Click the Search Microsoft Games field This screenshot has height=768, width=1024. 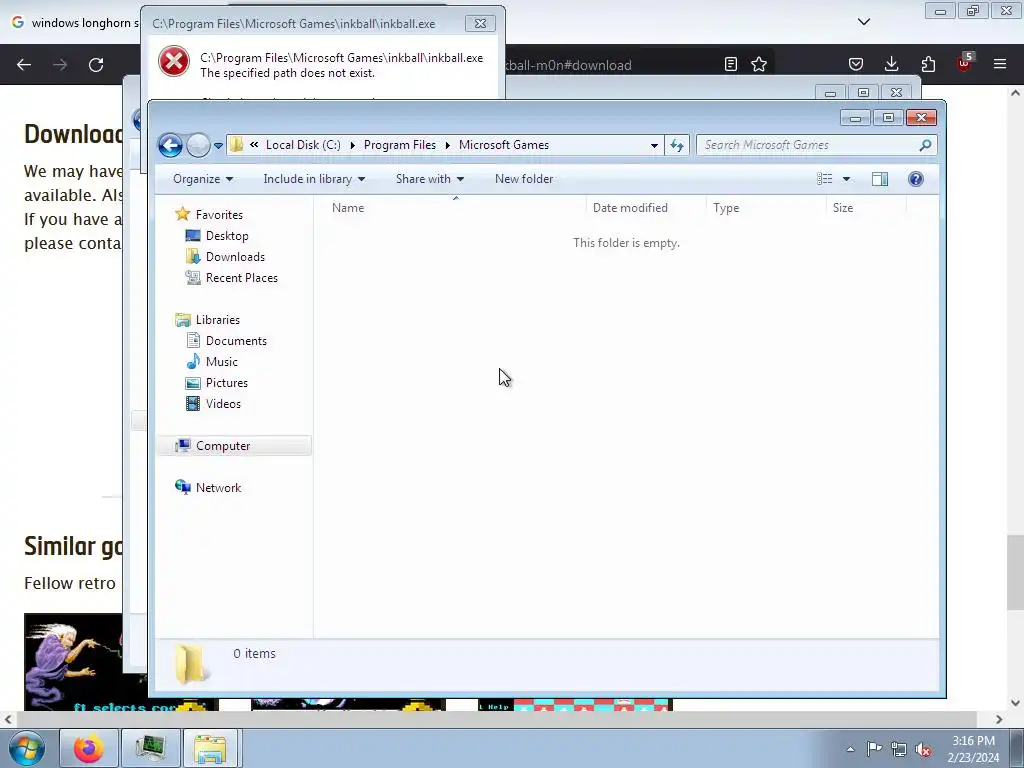point(816,145)
